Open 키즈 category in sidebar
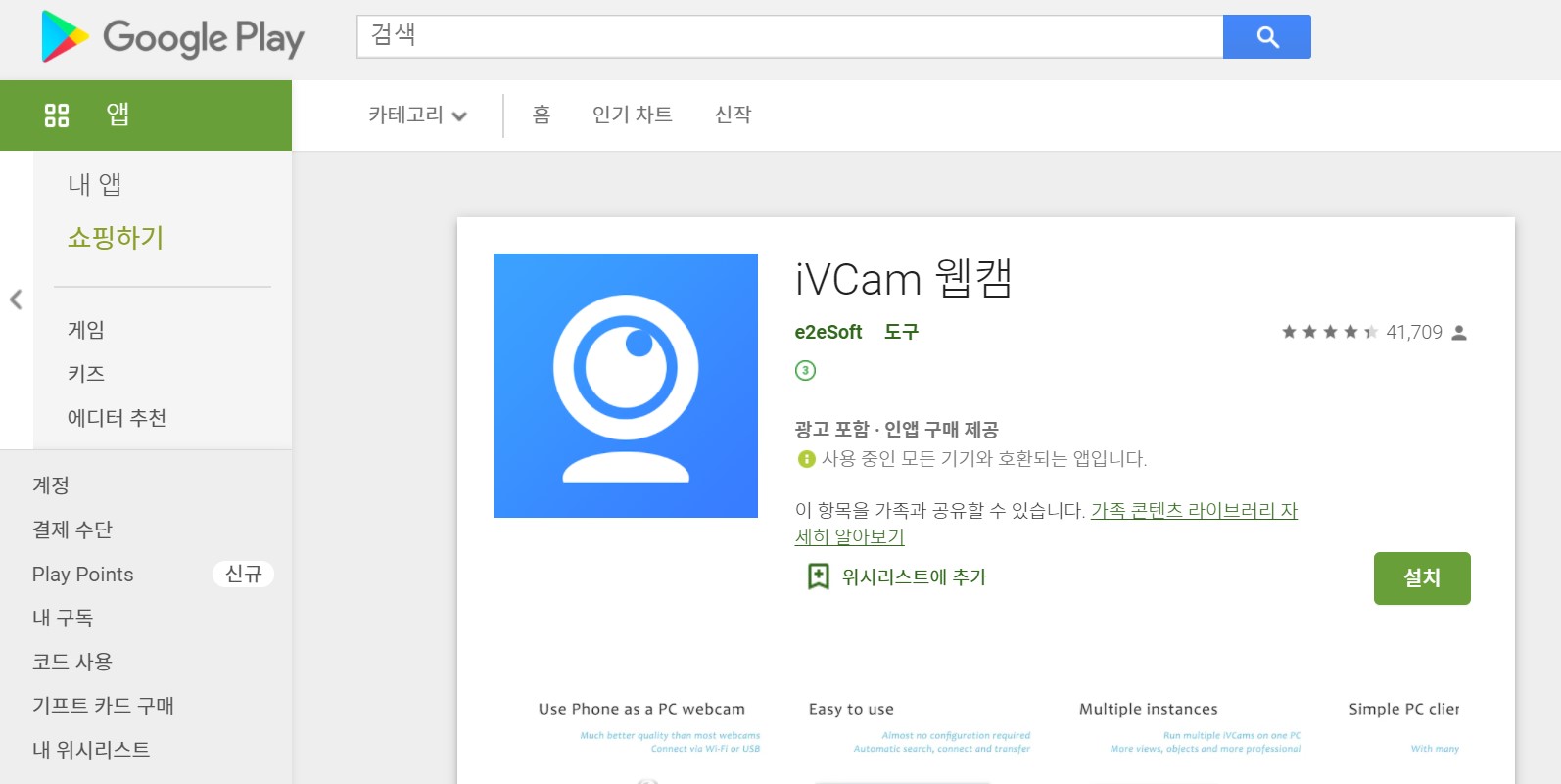The width and height of the screenshot is (1561, 784). pos(86,374)
